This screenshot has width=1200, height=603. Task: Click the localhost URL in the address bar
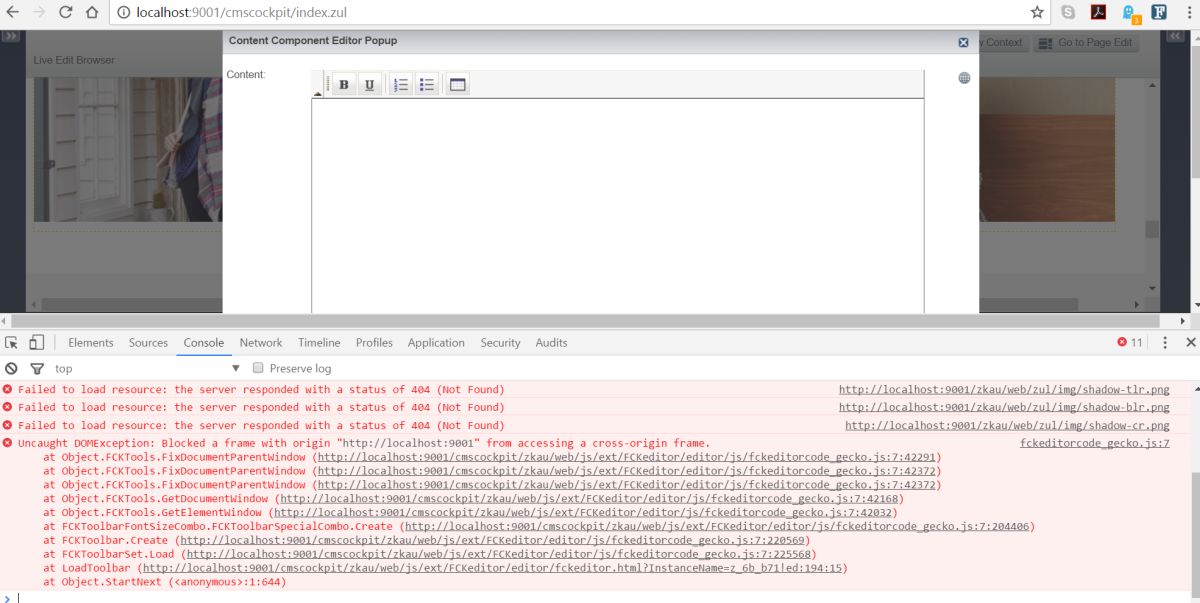pyautogui.click(x=241, y=13)
